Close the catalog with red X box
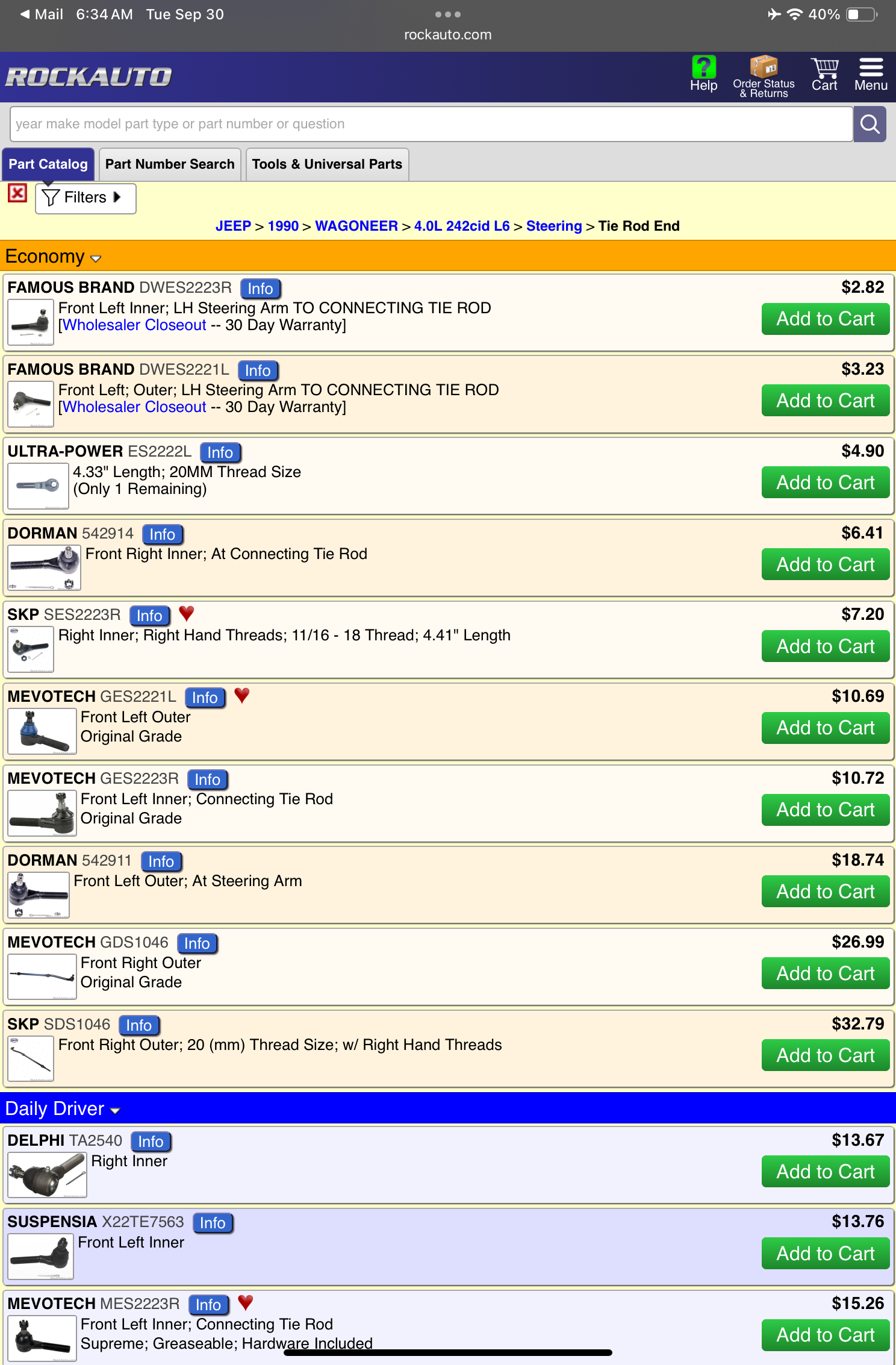896x1365 pixels. (x=17, y=193)
